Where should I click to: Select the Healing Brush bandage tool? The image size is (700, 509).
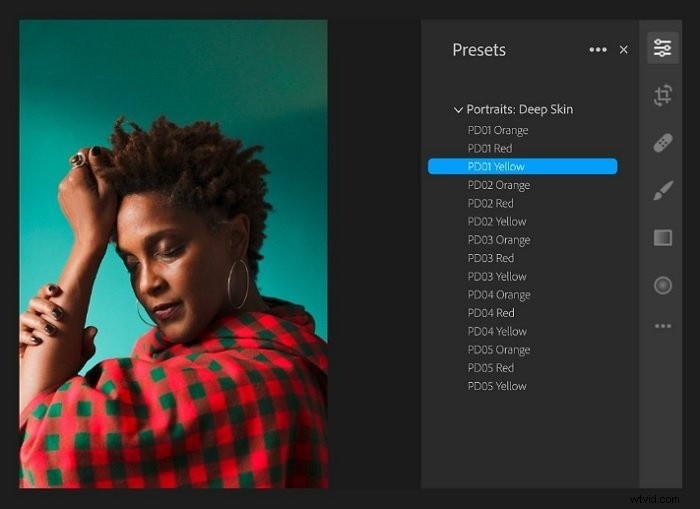[x=662, y=143]
